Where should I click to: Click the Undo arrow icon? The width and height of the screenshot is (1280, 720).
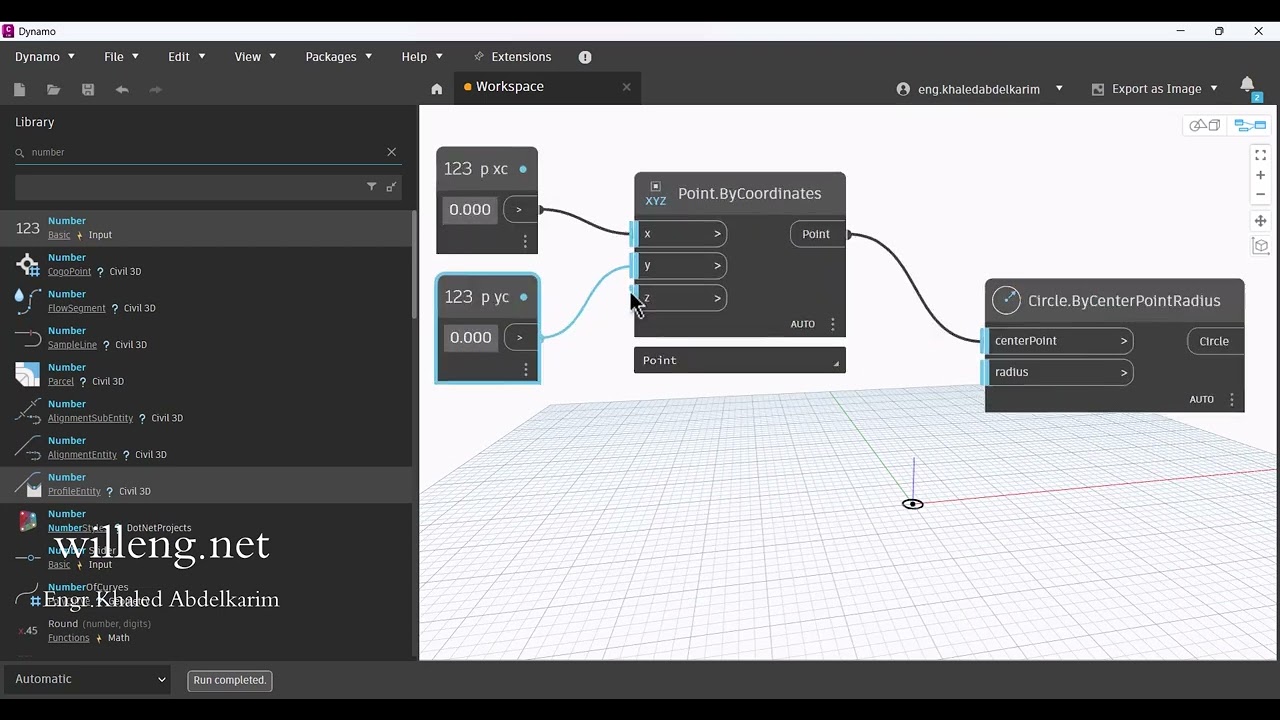[122, 89]
